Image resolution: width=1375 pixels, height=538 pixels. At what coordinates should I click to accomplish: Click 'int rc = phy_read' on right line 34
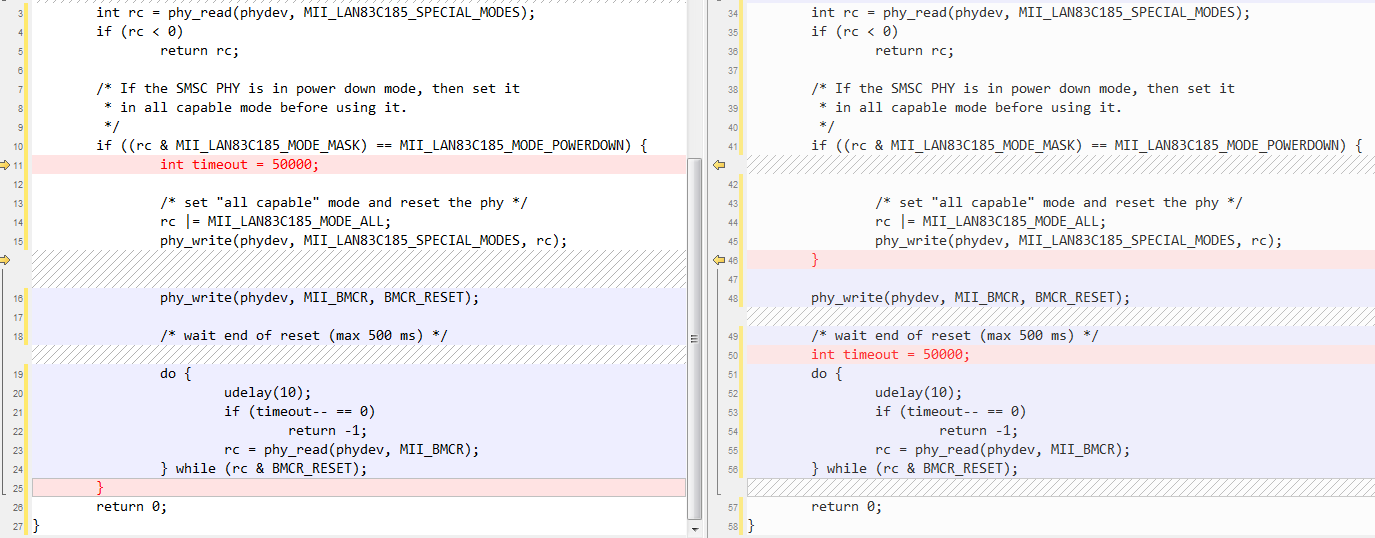(x=879, y=13)
